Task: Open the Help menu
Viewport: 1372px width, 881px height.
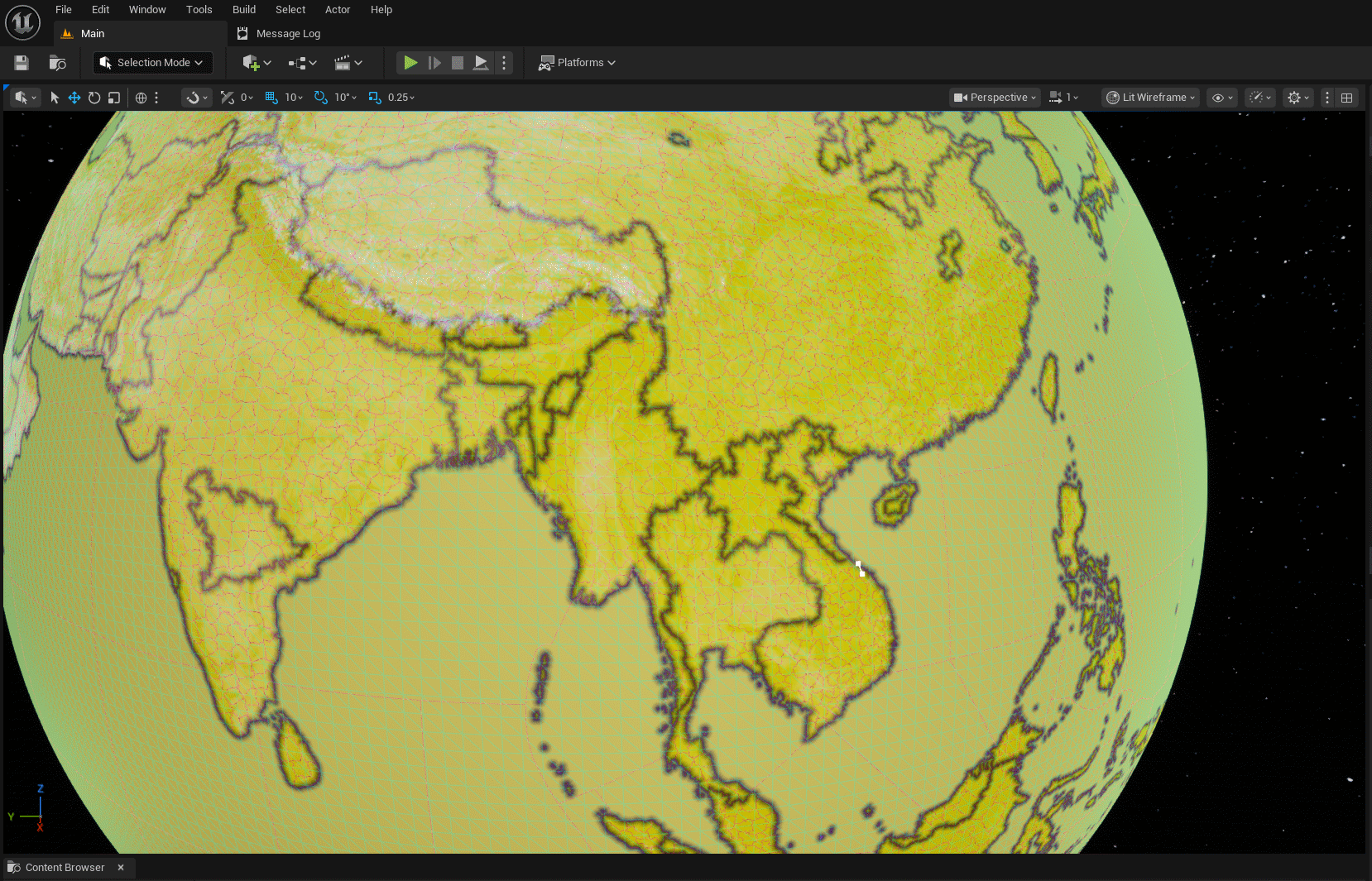Action: click(x=381, y=10)
